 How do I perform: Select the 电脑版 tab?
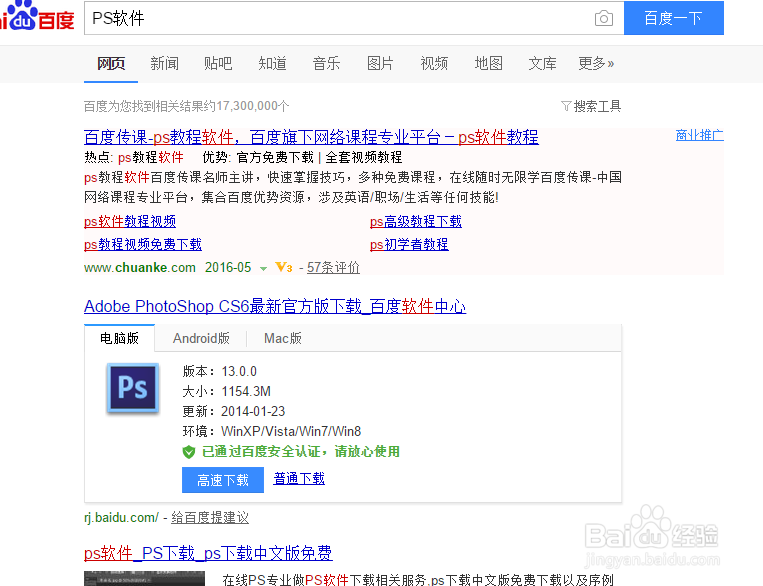[120, 338]
